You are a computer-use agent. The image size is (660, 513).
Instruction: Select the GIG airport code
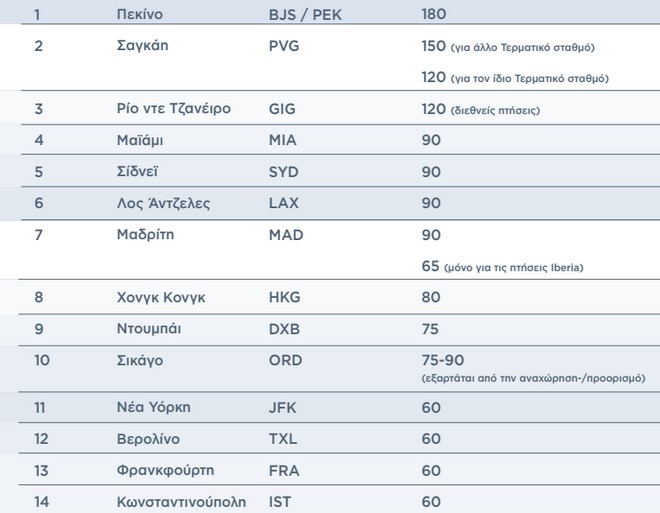(x=282, y=108)
